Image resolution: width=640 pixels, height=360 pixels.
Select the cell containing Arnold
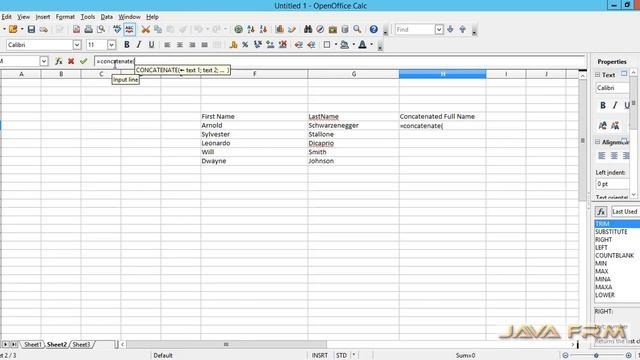point(254,125)
